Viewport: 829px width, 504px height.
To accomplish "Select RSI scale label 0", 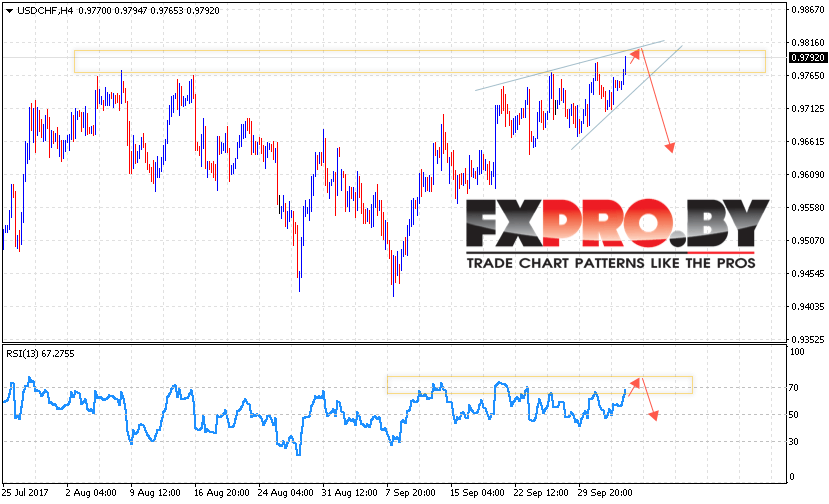I will click(x=791, y=476).
